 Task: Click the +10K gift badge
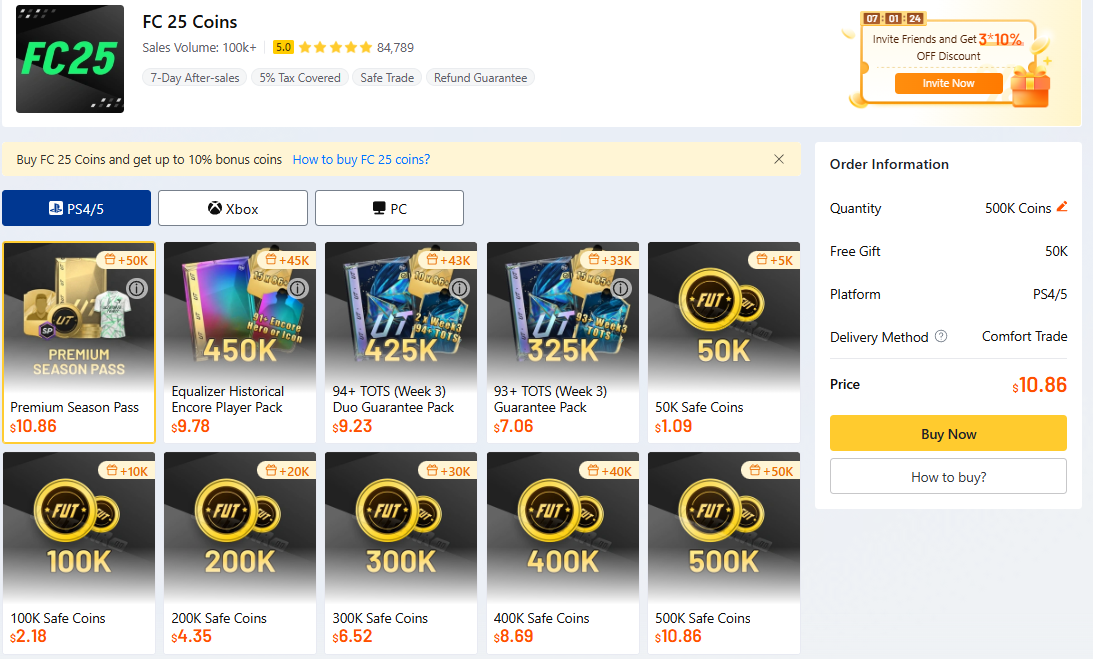127,471
